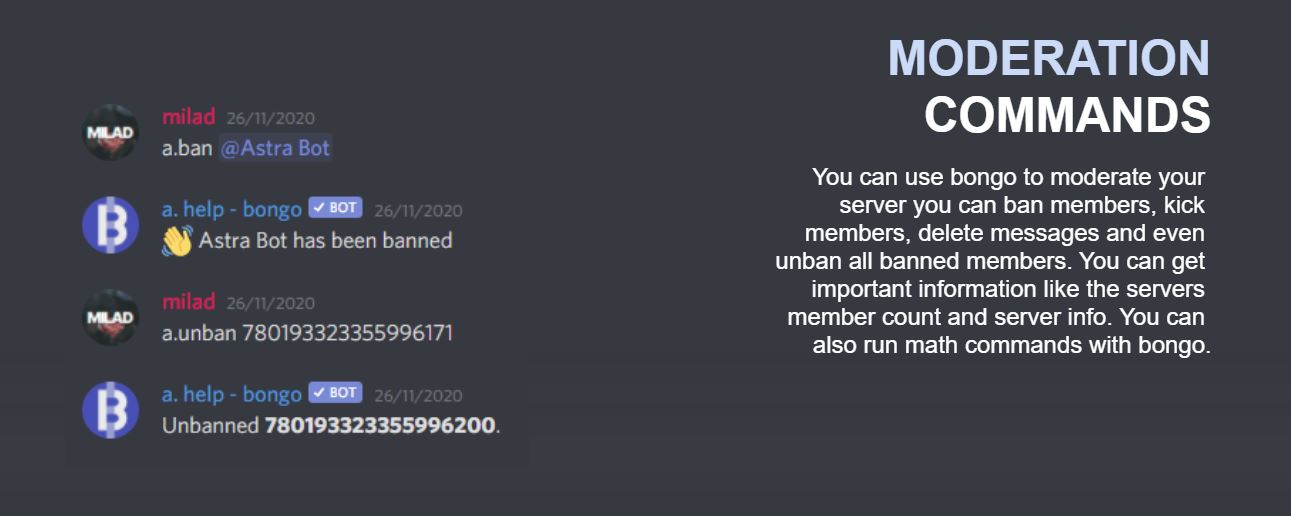Viewport: 1291px width, 516px height.
Task: Click the @Astra Bot mention
Action: click(275, 149)
